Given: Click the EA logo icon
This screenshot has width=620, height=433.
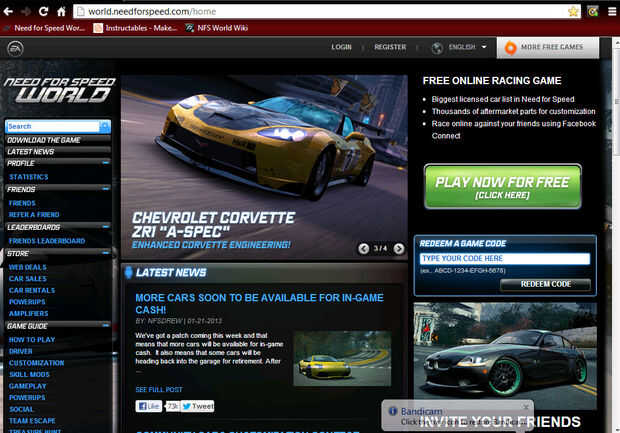Looking at the screenshot, I should [15, 49].
